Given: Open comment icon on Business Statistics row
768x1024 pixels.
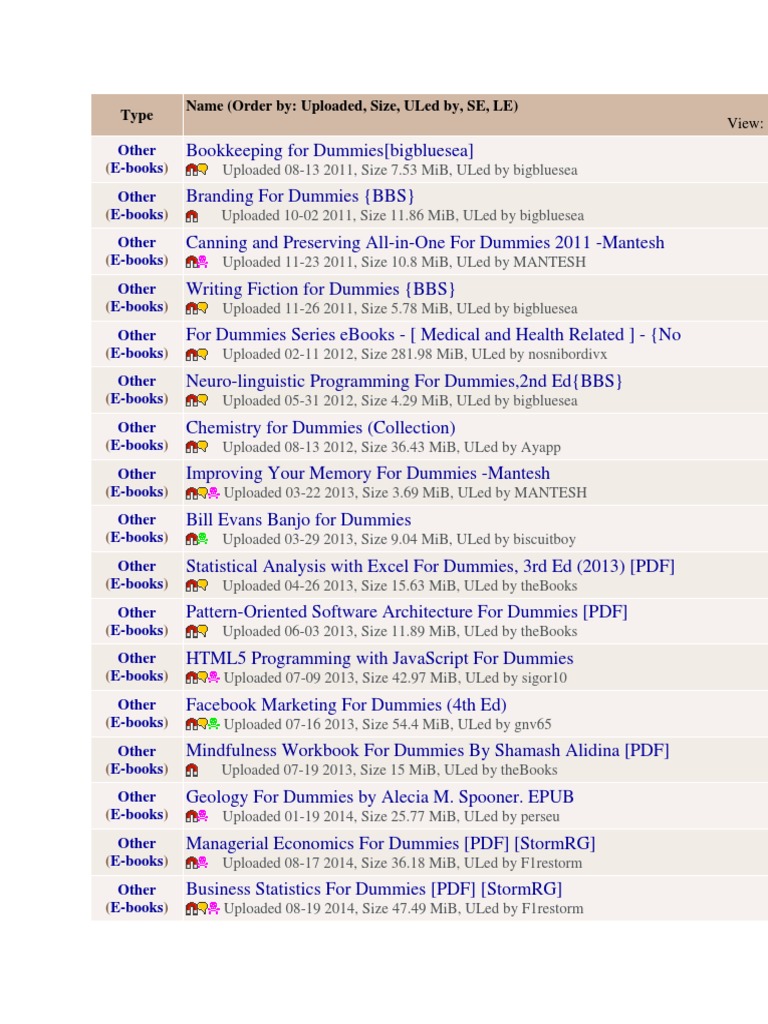Looking at the screenshot, I should 202,908.
